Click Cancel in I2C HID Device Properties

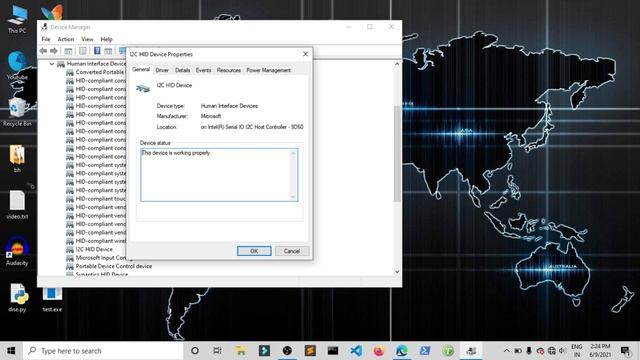coord(292,251)
